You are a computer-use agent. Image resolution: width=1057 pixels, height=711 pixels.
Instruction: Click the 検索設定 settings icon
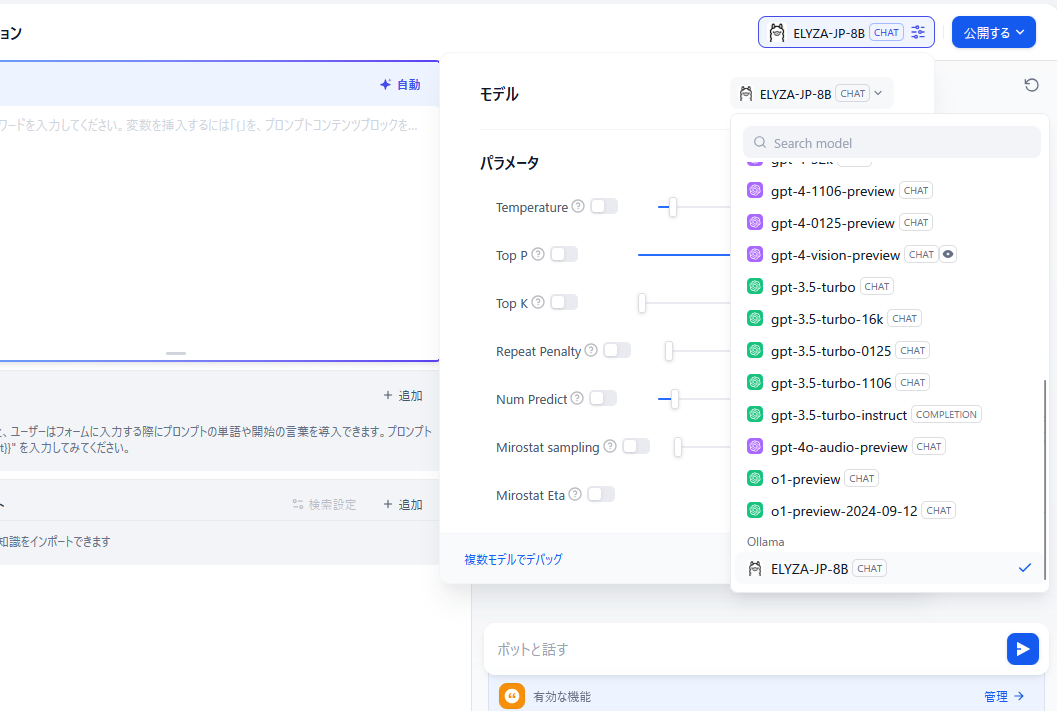click(298, 504)
